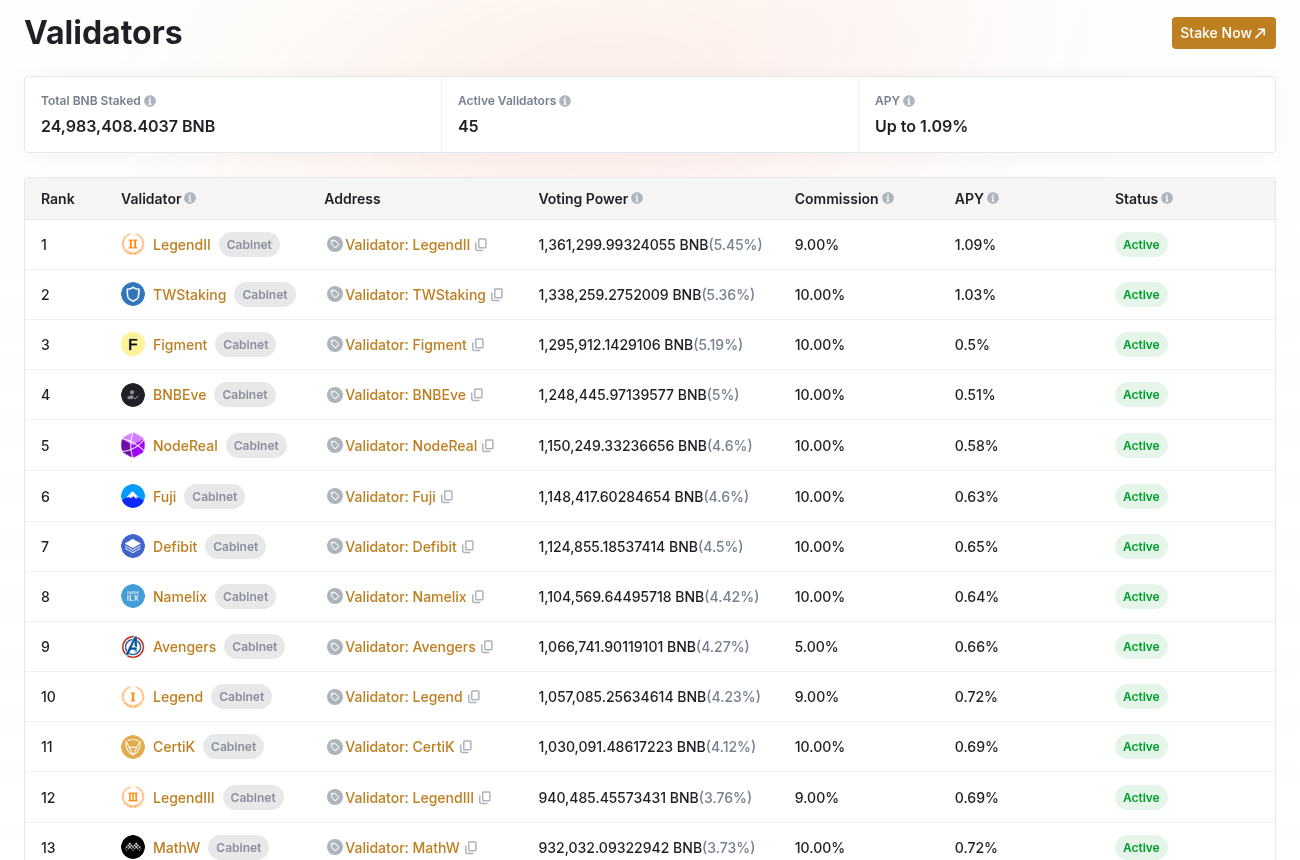Image resolution: width=1300 pixels, height=860 pixels.
Task: Copy the TWStaking validator address
Action: pos(497,295)
